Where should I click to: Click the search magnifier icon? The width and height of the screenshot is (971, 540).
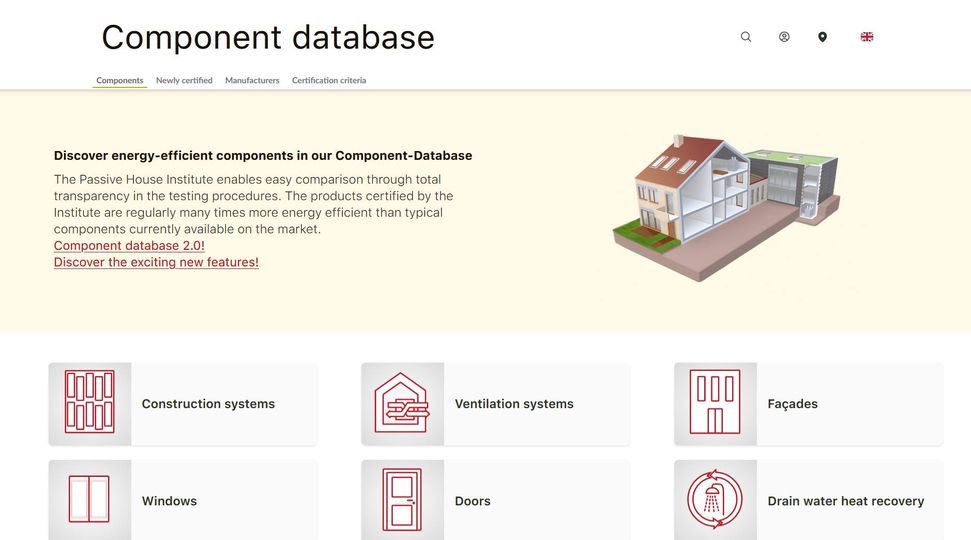(x=745, y=37)
